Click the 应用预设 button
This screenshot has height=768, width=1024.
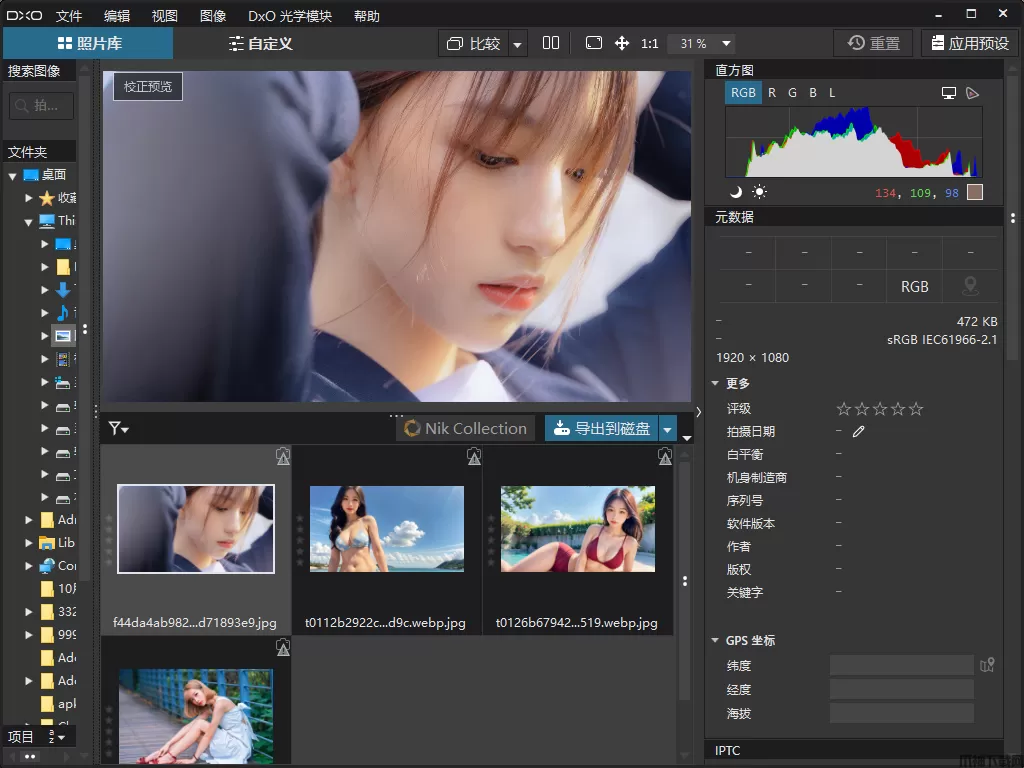(x=969, y=43)
